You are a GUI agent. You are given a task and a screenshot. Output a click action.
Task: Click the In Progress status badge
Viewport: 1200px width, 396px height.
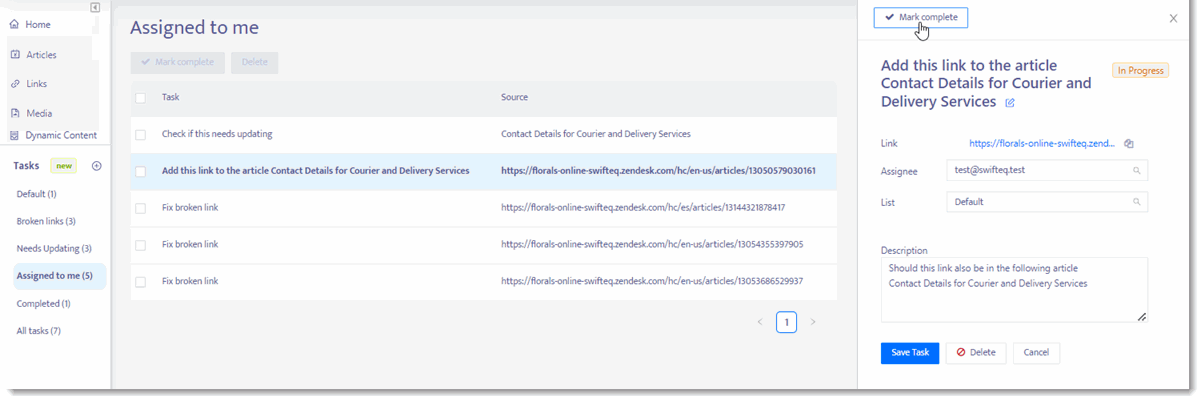pyautogui.click(x=1140, y=71)
